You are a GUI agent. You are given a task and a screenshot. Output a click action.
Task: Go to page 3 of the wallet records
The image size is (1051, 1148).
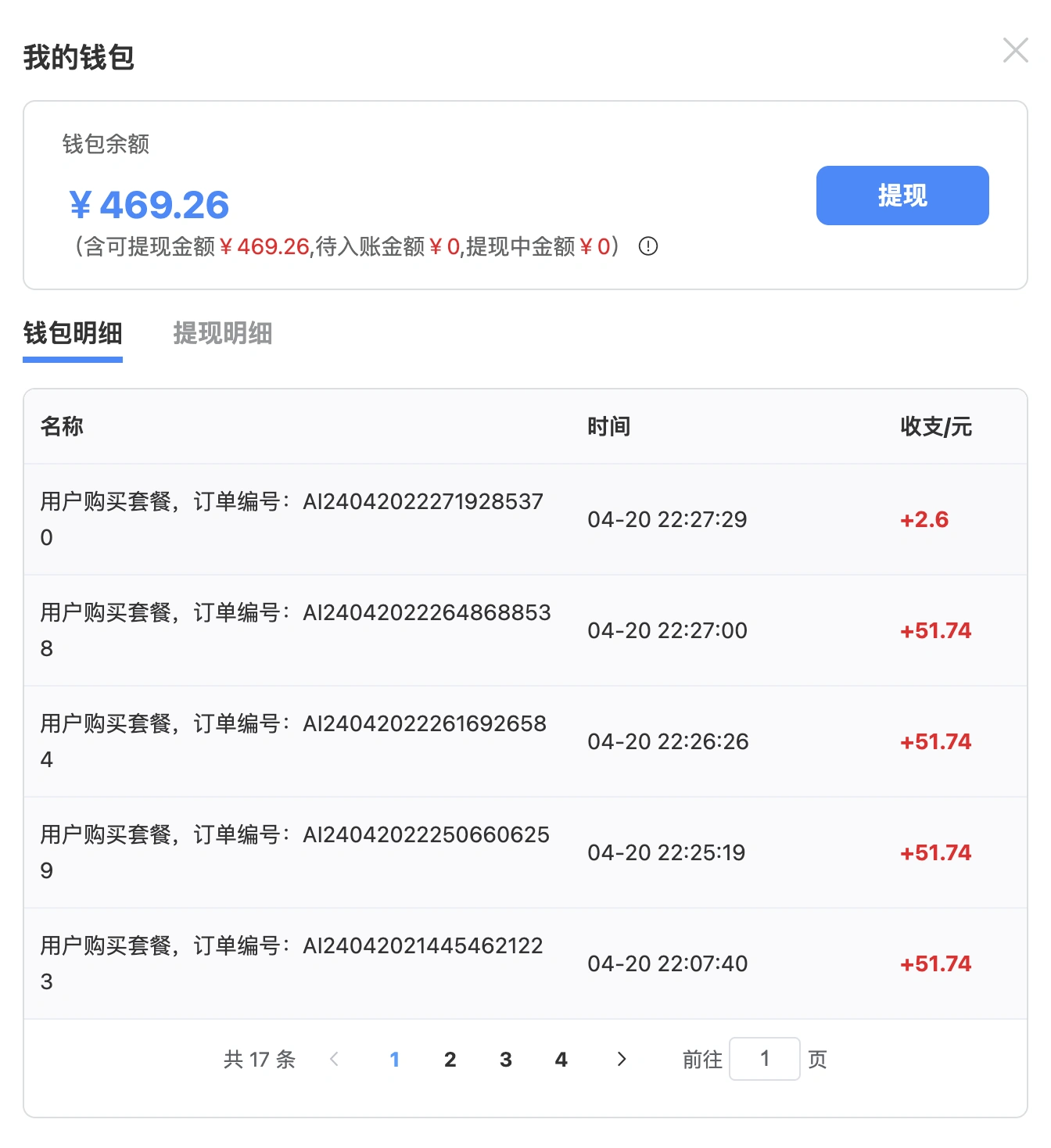click(505, 1060)
